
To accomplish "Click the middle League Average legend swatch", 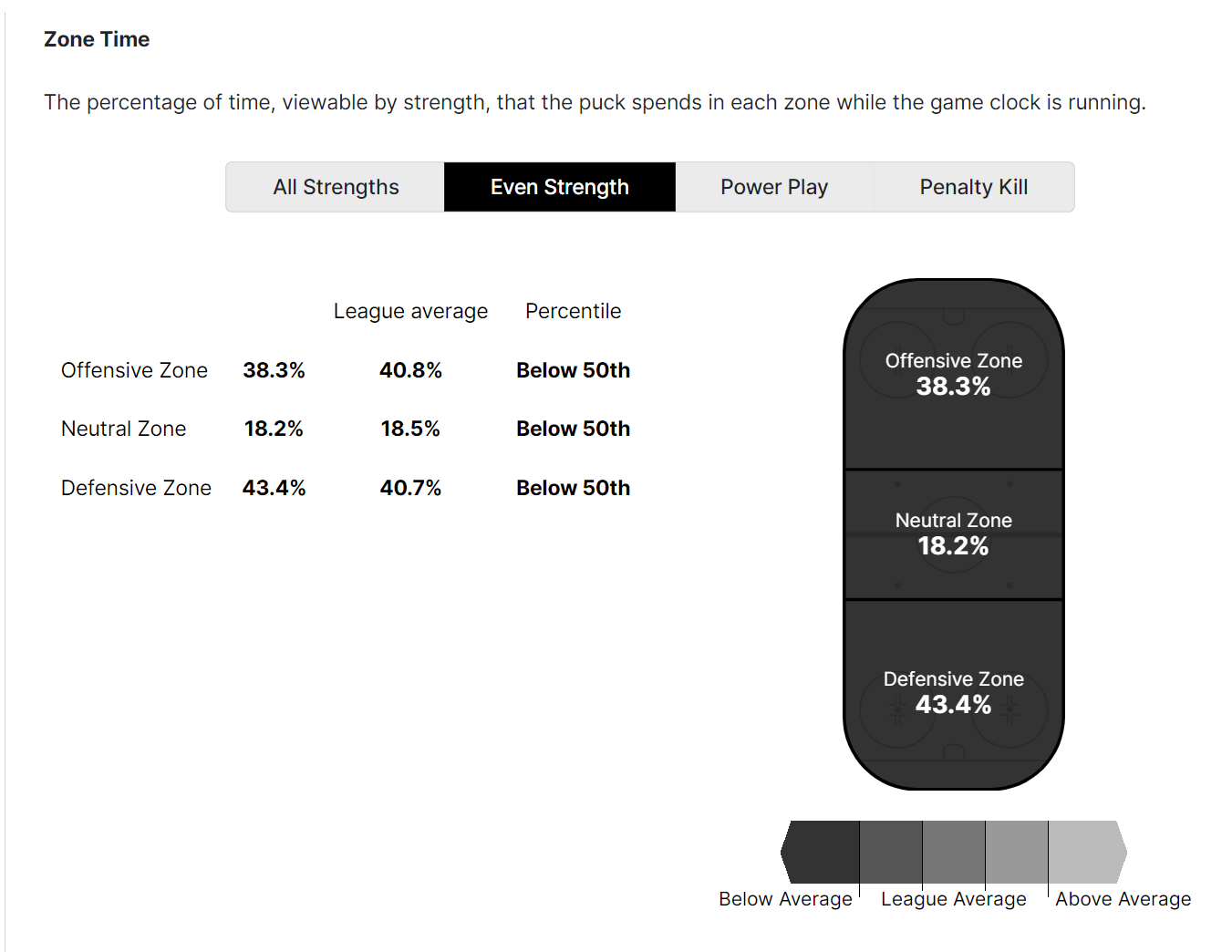I will click(953, 852).
